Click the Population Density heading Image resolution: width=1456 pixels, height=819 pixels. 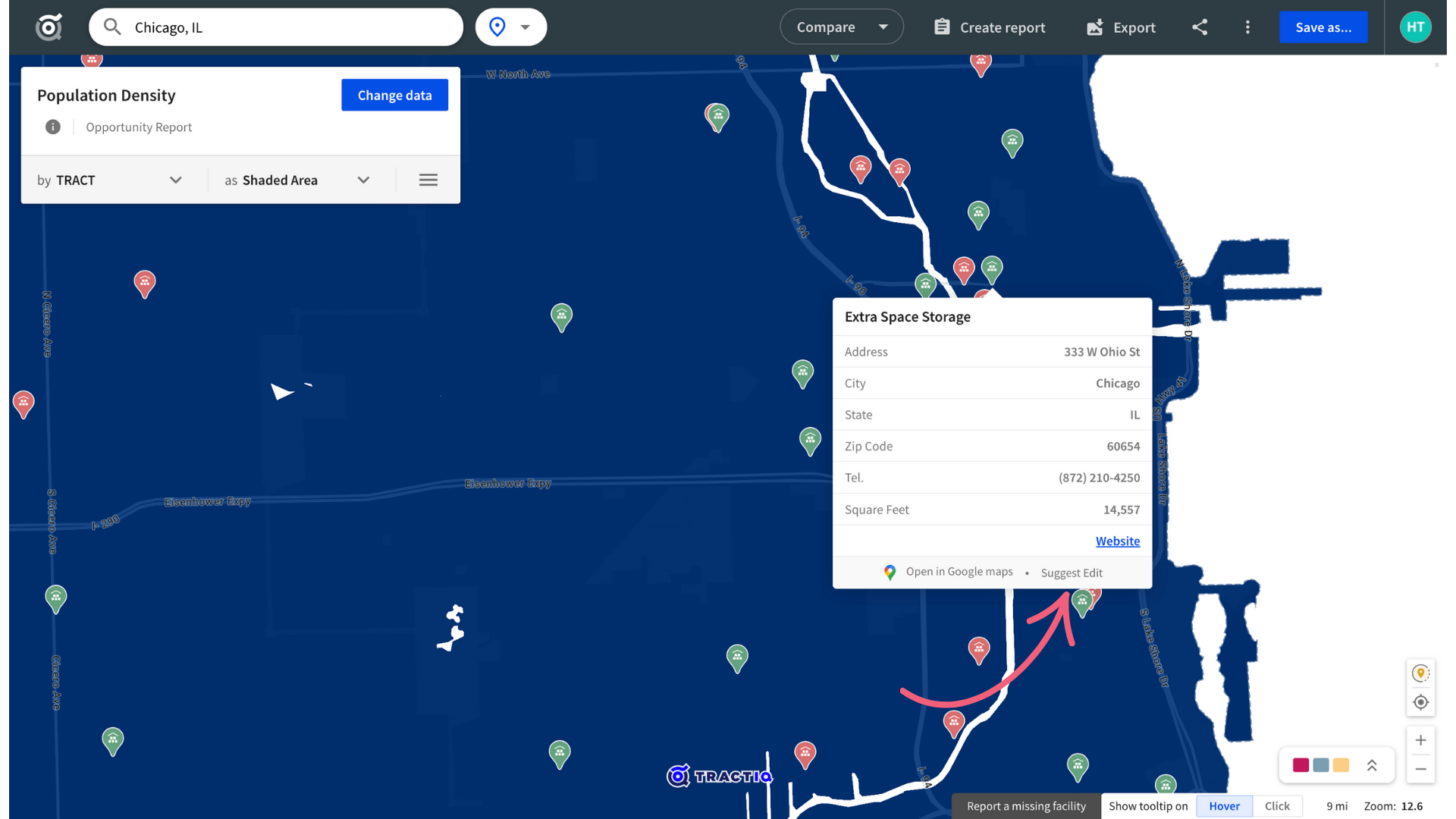click(x=106, y=95)
